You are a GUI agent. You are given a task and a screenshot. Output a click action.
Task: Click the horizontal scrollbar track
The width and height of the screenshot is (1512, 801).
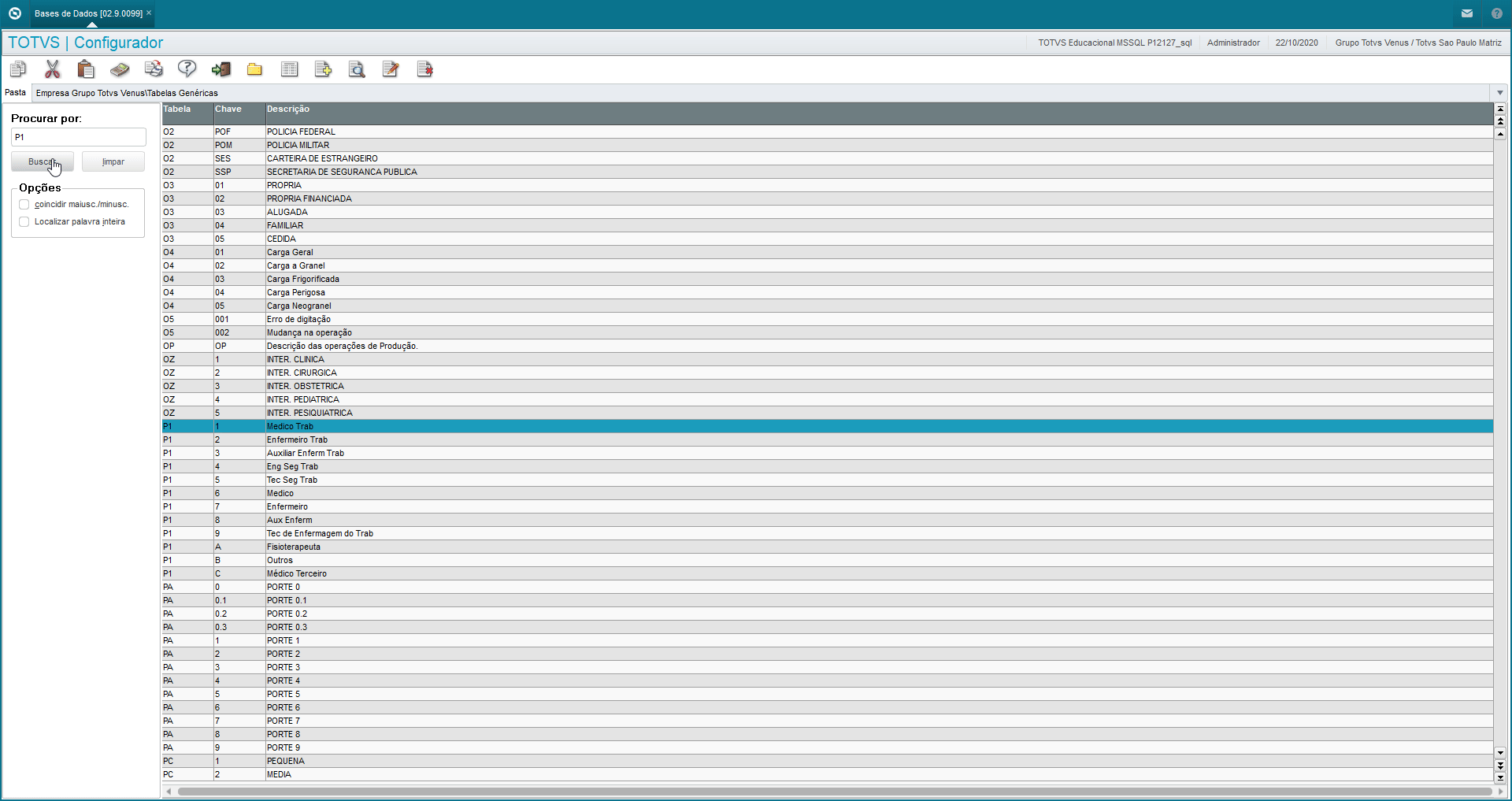(x=834, y=792)
